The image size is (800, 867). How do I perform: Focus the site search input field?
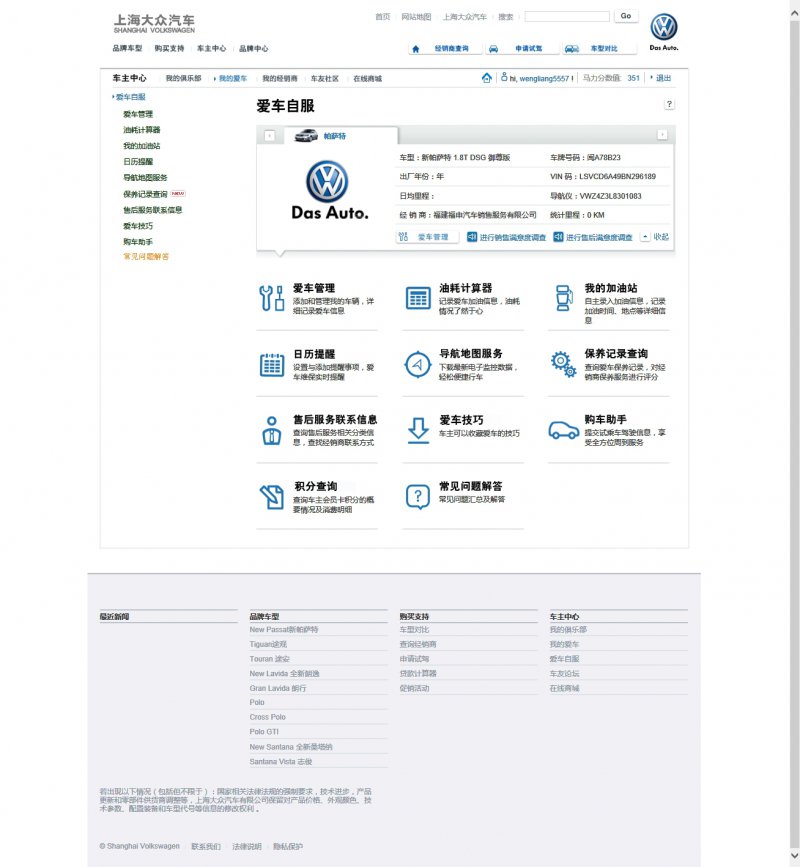567,17
